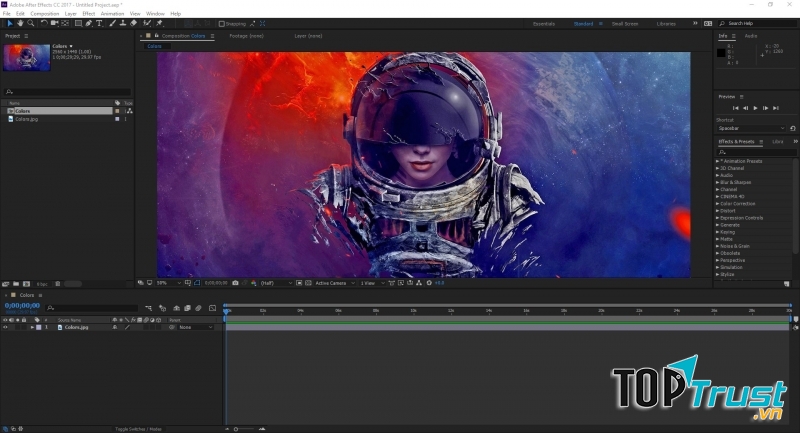This screenshot has width=800, height=433.
Task: Click the Colors.jpg label color swatch in timeline
Action: [x=39, y=327]
